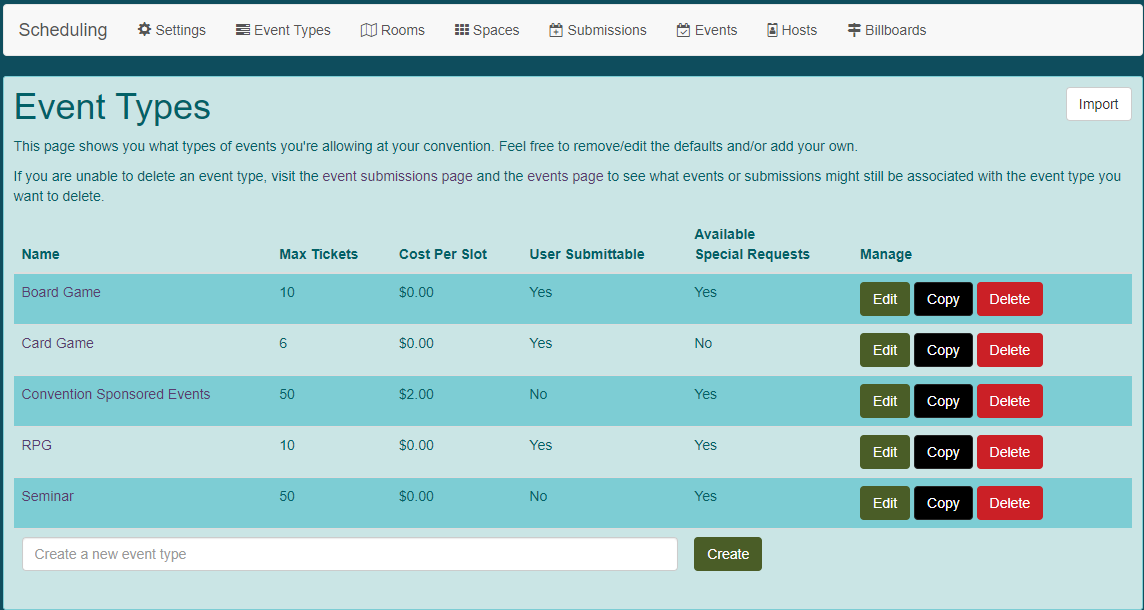The image size is (1144, 610).
Task: Open Convention Sponsored Events event type
Action: click(x=116, y=394)
